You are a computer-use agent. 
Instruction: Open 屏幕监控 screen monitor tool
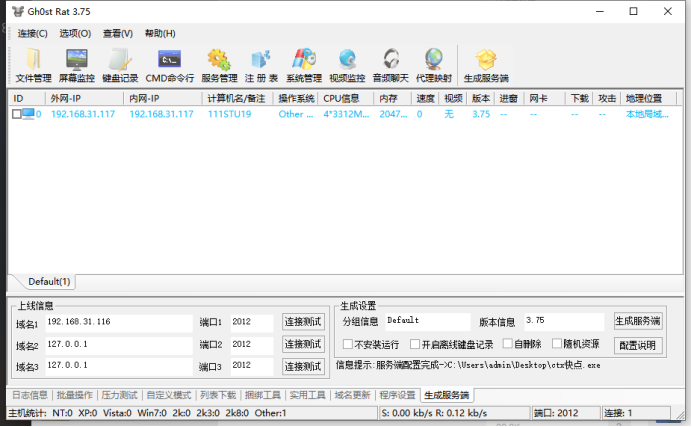(x=77, y=65)
